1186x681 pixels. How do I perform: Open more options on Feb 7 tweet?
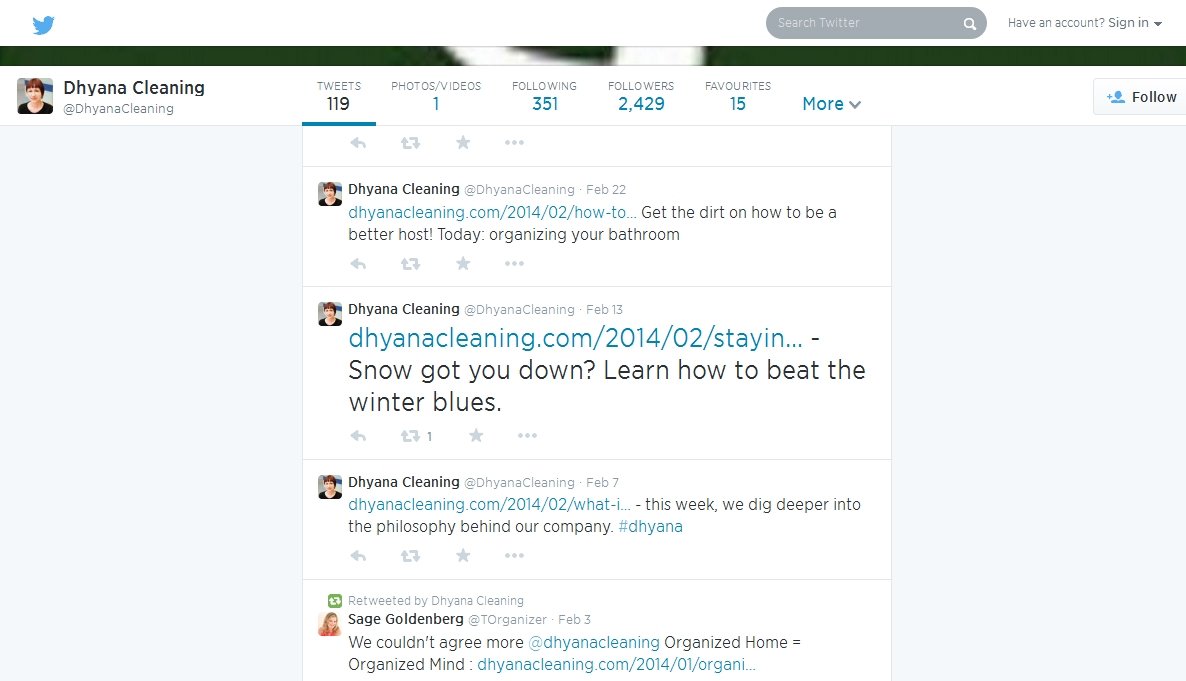click(514, 556)
